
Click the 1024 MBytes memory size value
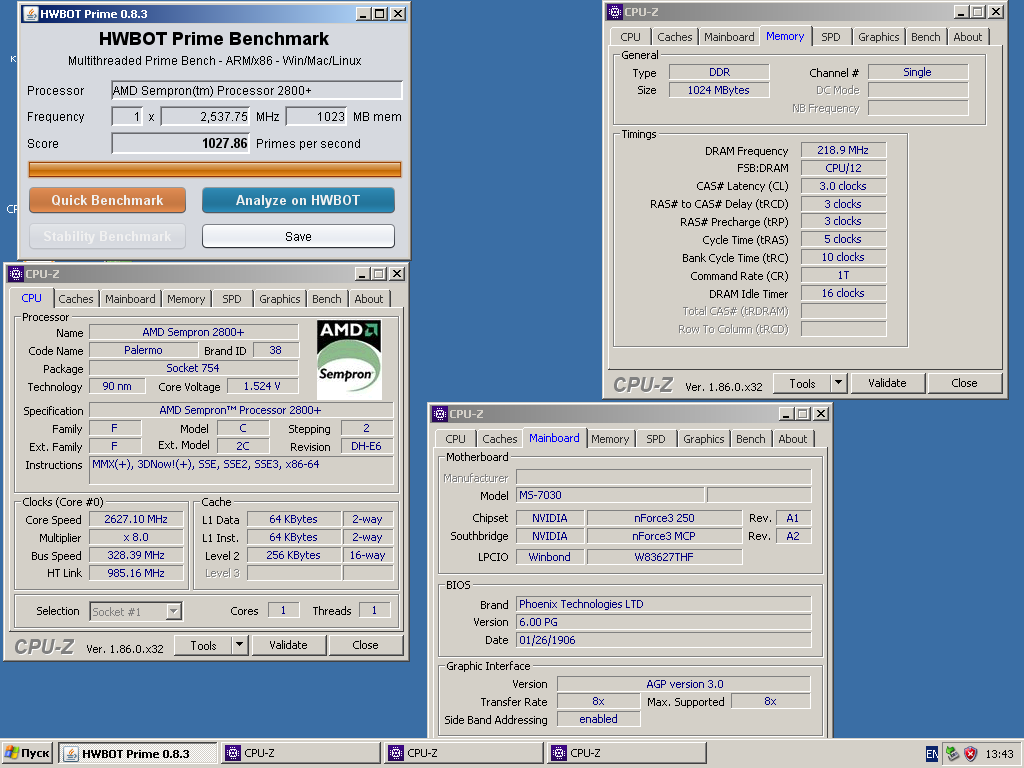tap(718, 90)
